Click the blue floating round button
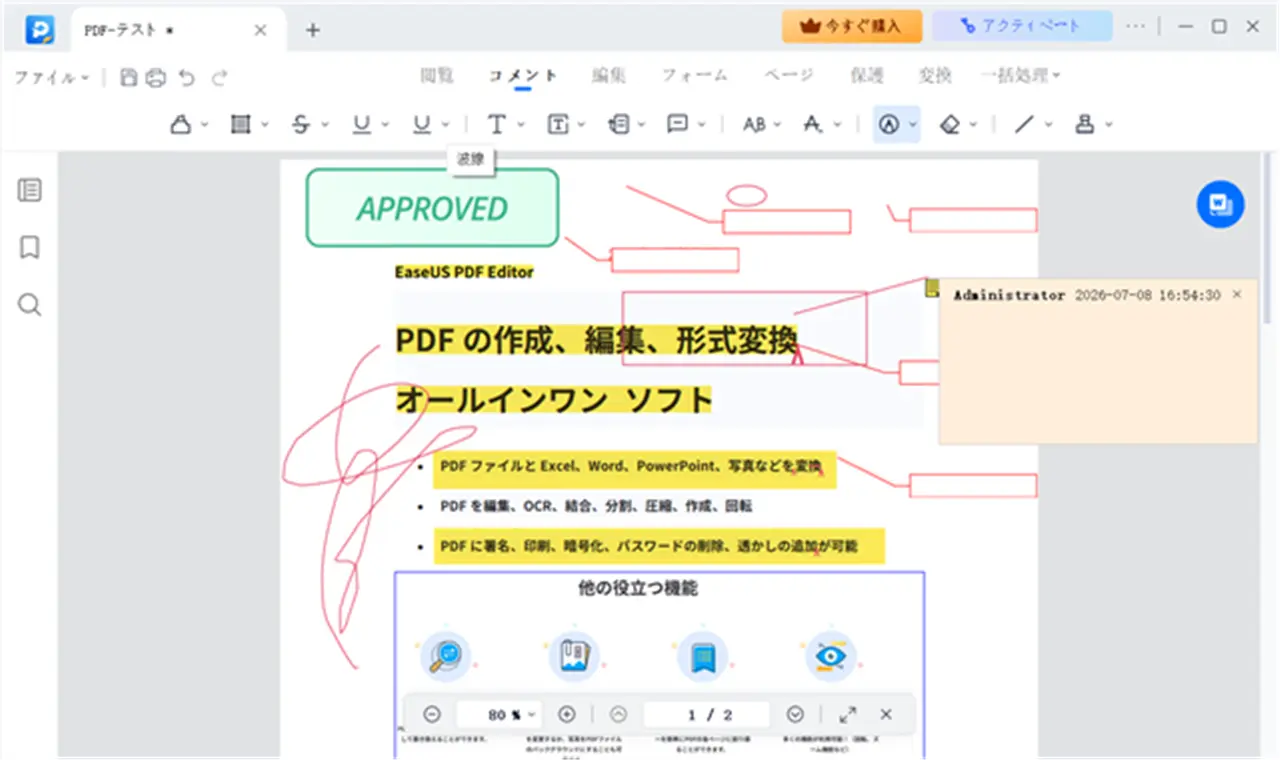The image size is (1280, 760). [1220, 204]
